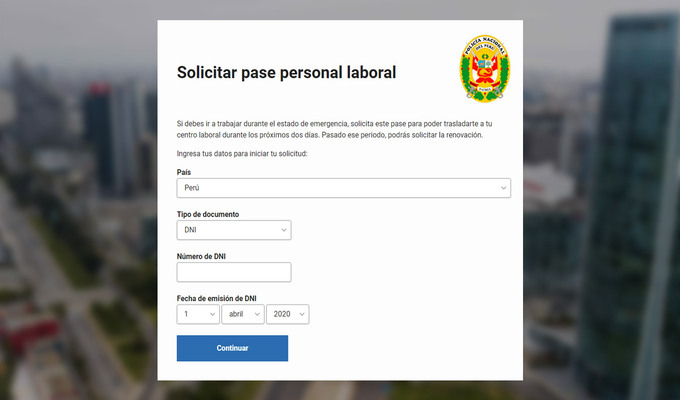Viewport: 680px width, 400px height.
Task: Click the chevron arrow of País field
Action: (x=503, y=188)
